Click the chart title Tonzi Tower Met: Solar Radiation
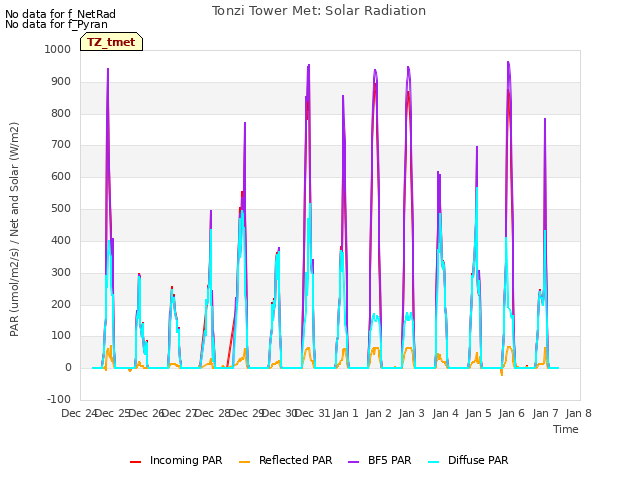Image resolution: width=640 pixels, height=480 pixels. tap(319, 11)
